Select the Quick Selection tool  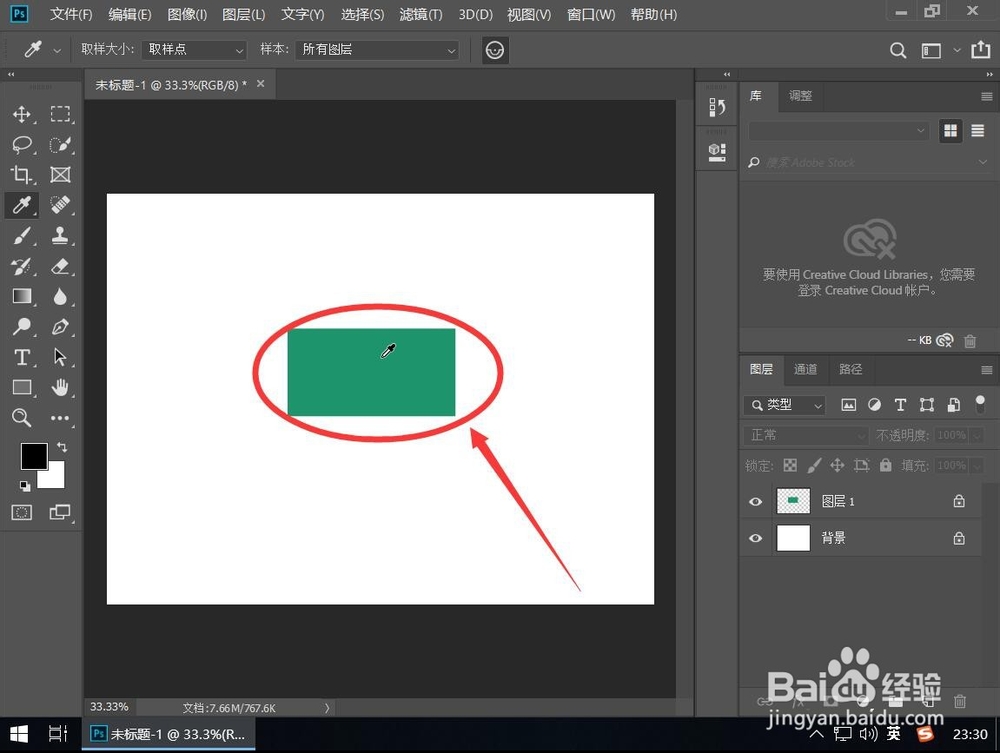61,145
